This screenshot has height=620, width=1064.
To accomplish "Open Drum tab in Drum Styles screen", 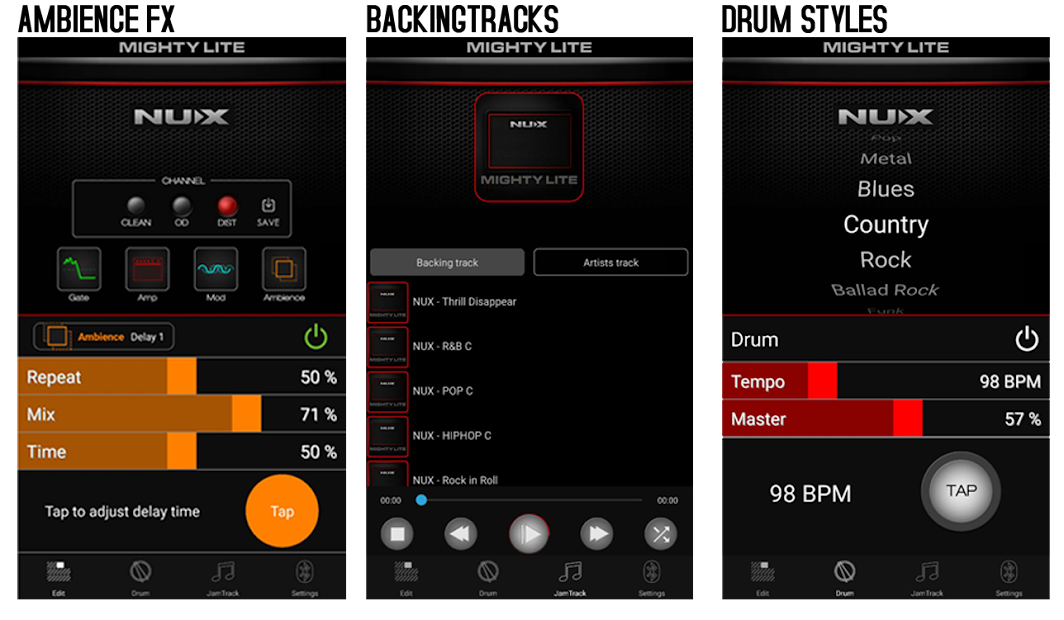I will coord(845,578).
